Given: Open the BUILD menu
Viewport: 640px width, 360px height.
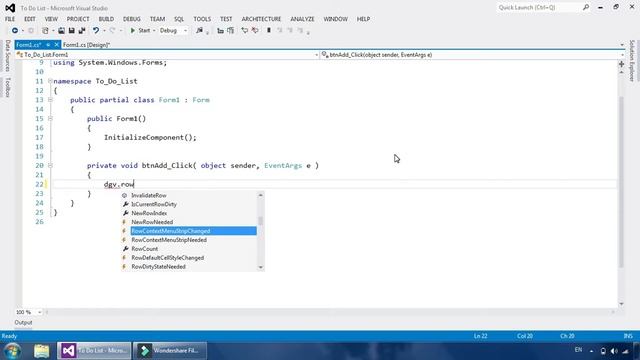Looking at the screenshot, I should (106, 19).
